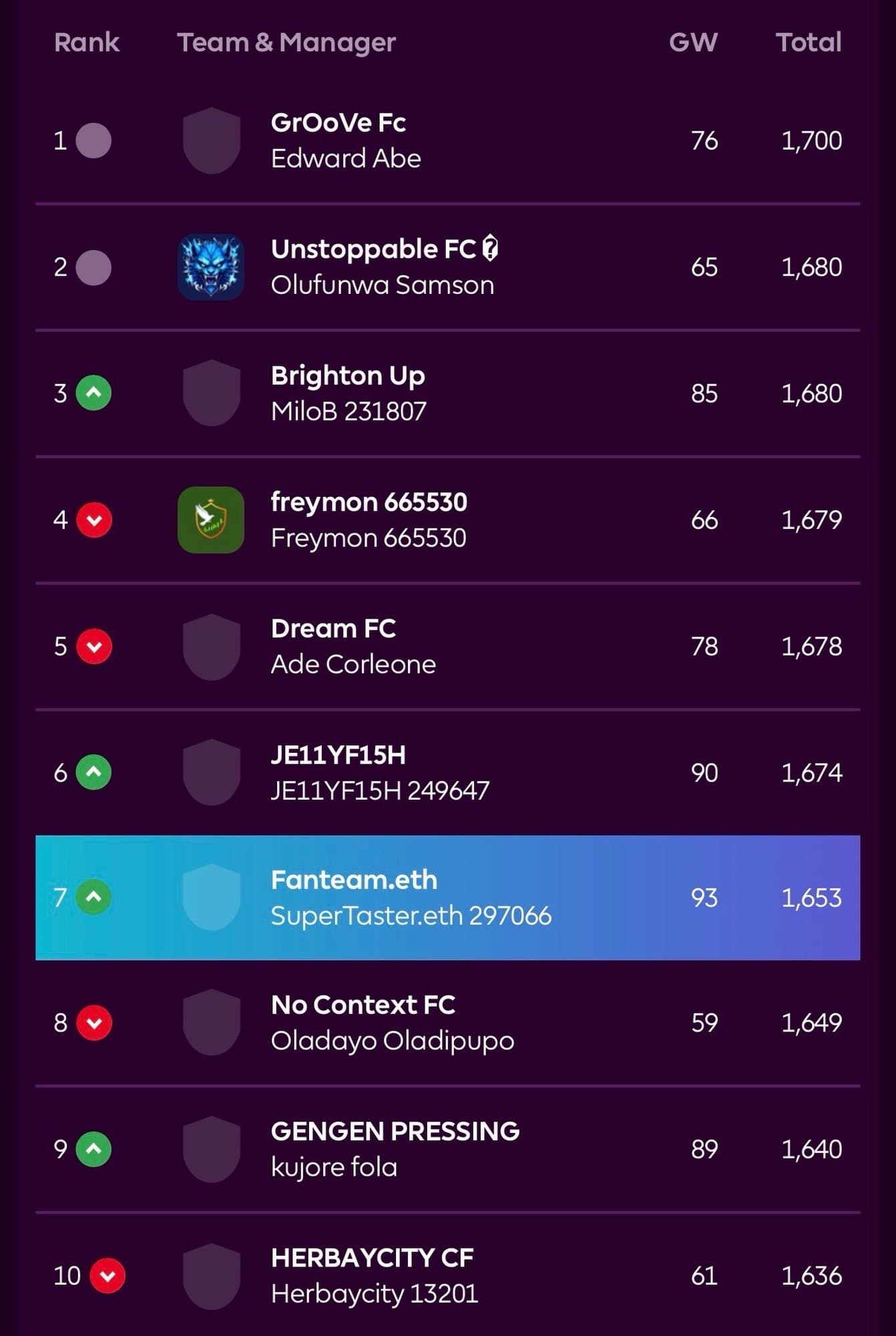Select the Total column header
The height and width of the screenshot is (1336, 896).
click(x=809, y=42)
